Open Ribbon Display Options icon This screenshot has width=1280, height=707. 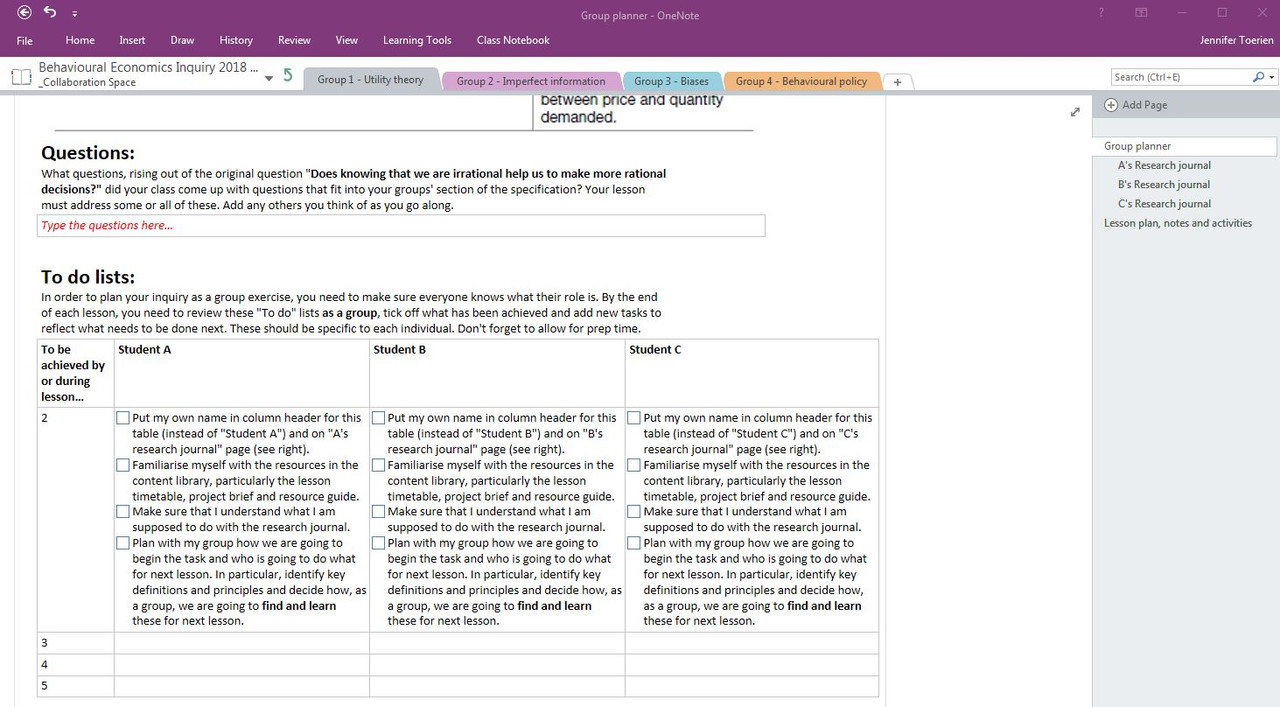click(1141, 13)
